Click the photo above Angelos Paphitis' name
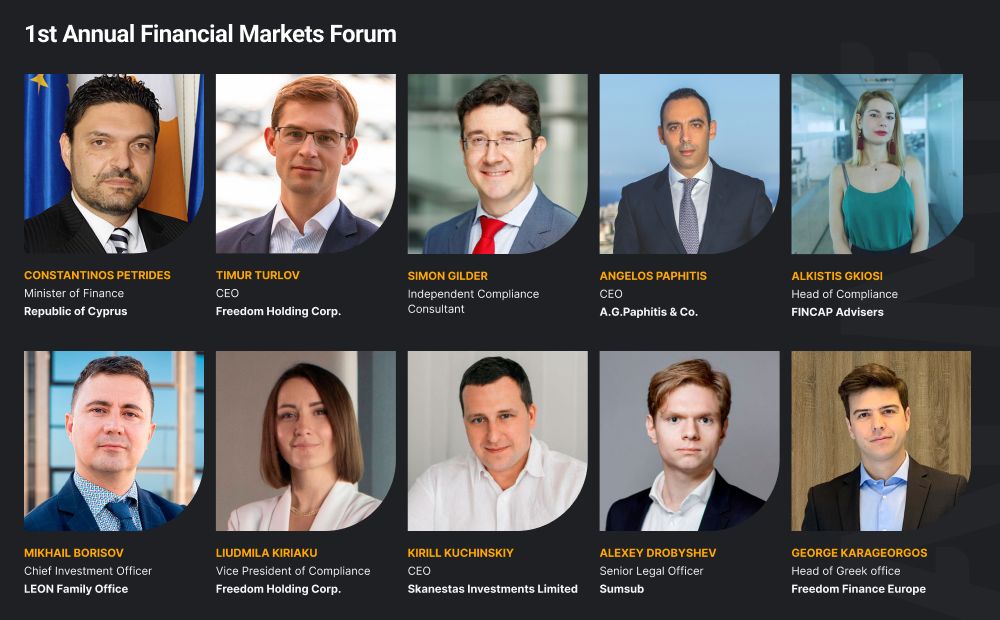Viewport: 1000px width, 620px height. [689, 163]
